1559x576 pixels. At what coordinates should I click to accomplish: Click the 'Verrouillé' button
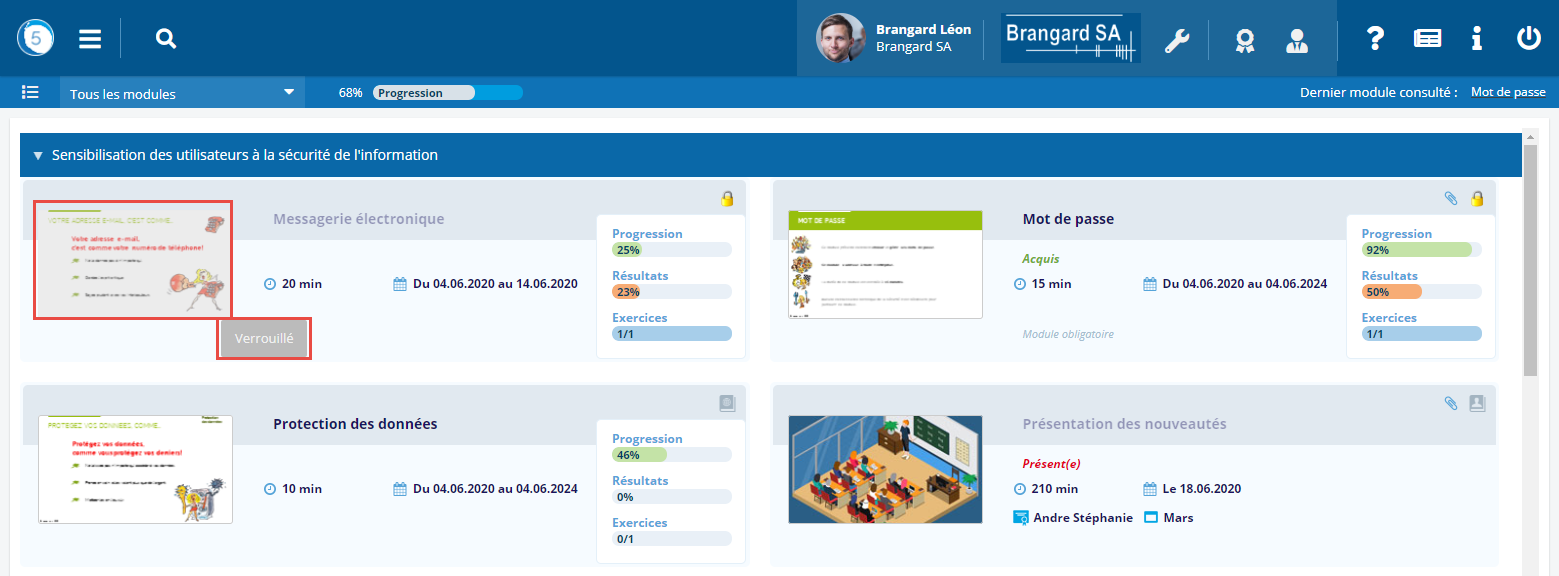(264, 339)
